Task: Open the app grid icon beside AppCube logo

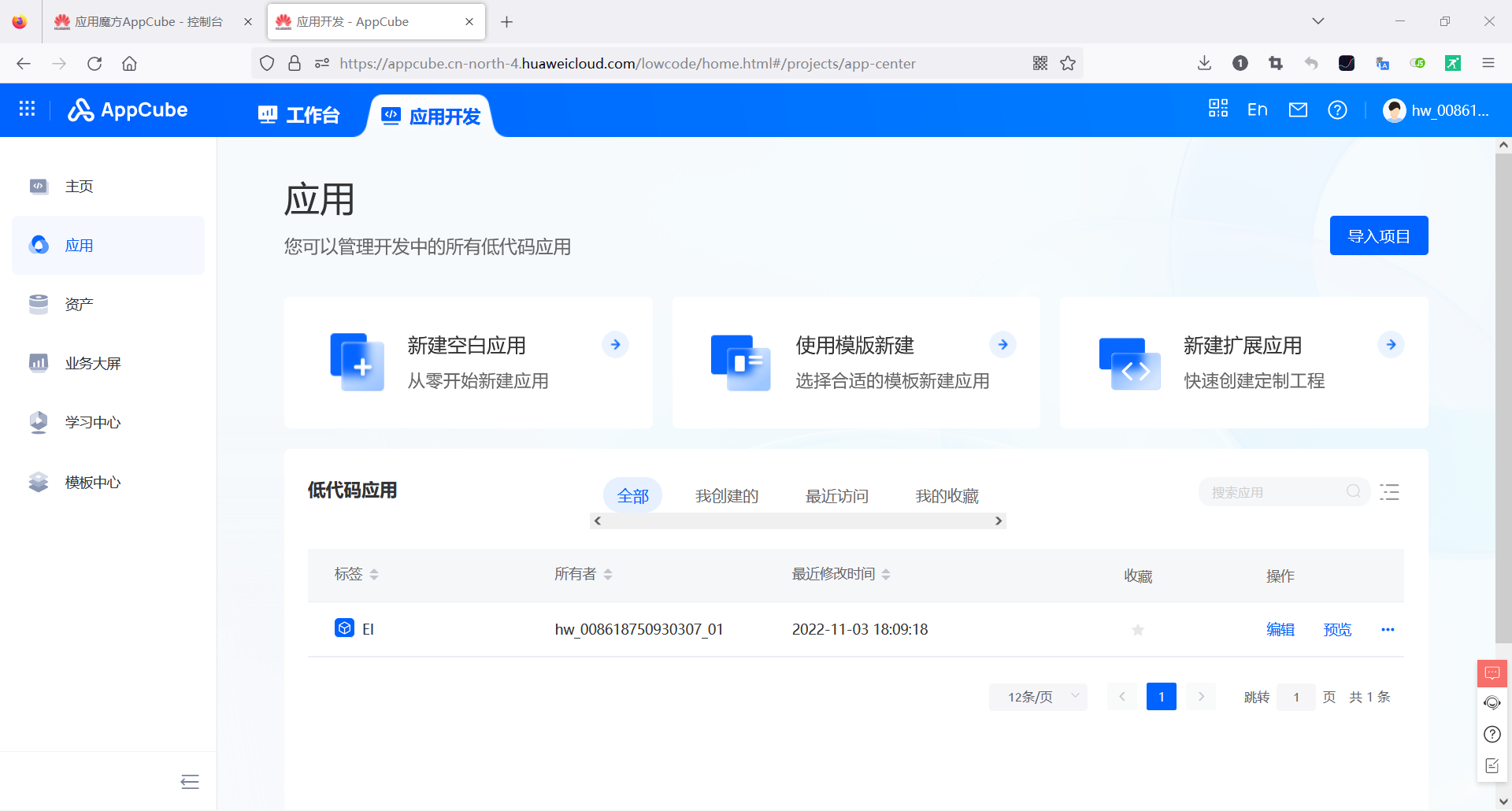Action: coord(27,109)
